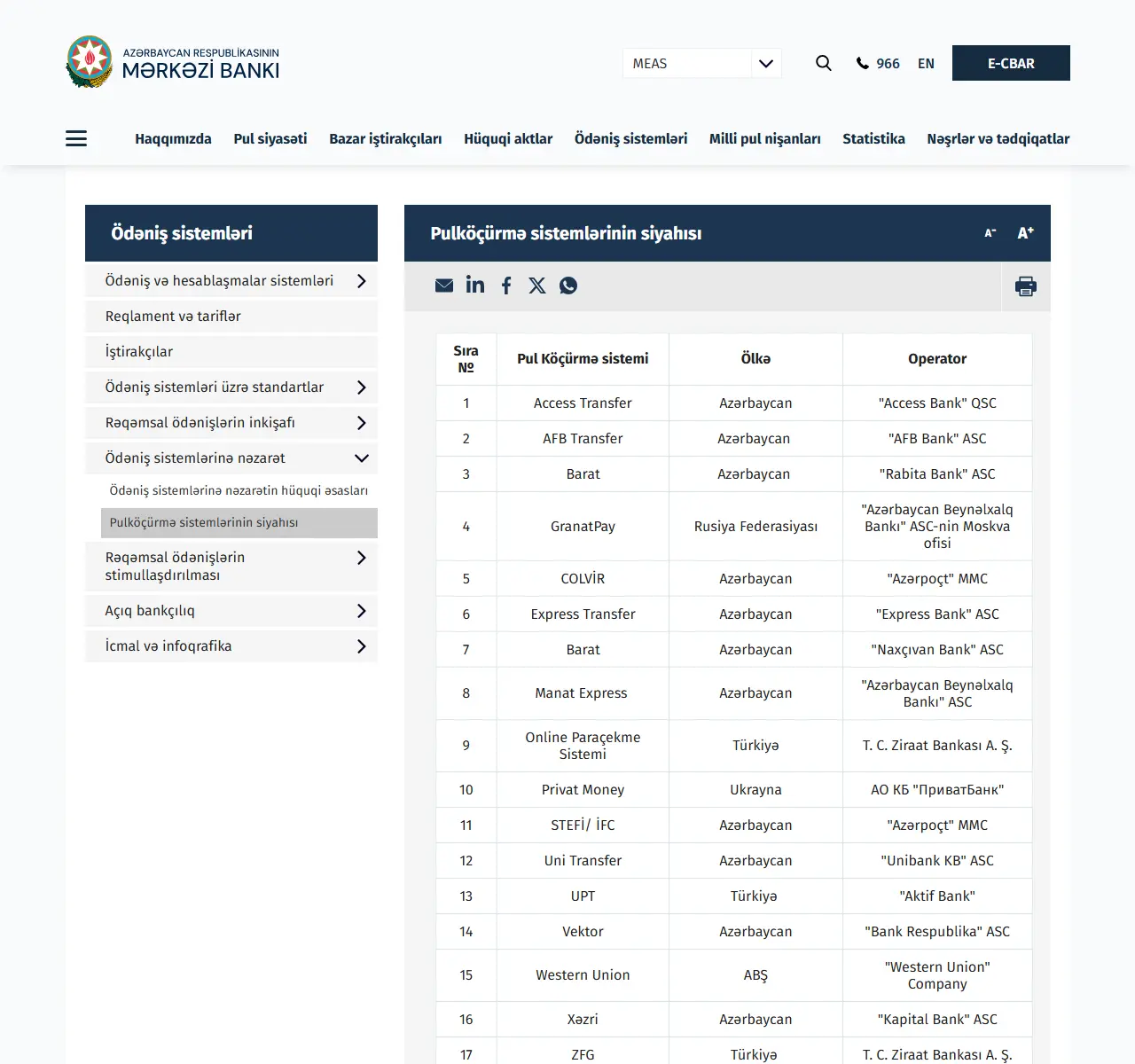
Task: Click Access Transfer table cell
Action: 583,403
